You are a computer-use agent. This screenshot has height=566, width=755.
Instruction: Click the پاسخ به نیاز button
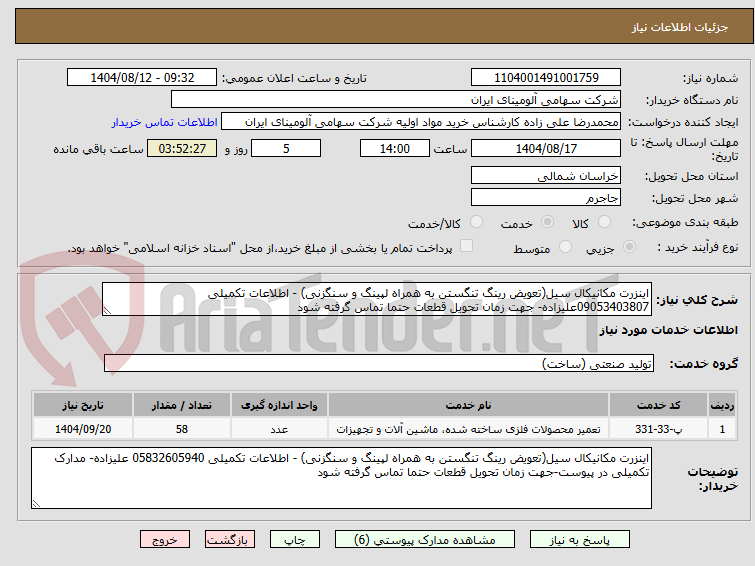[580, 540]
